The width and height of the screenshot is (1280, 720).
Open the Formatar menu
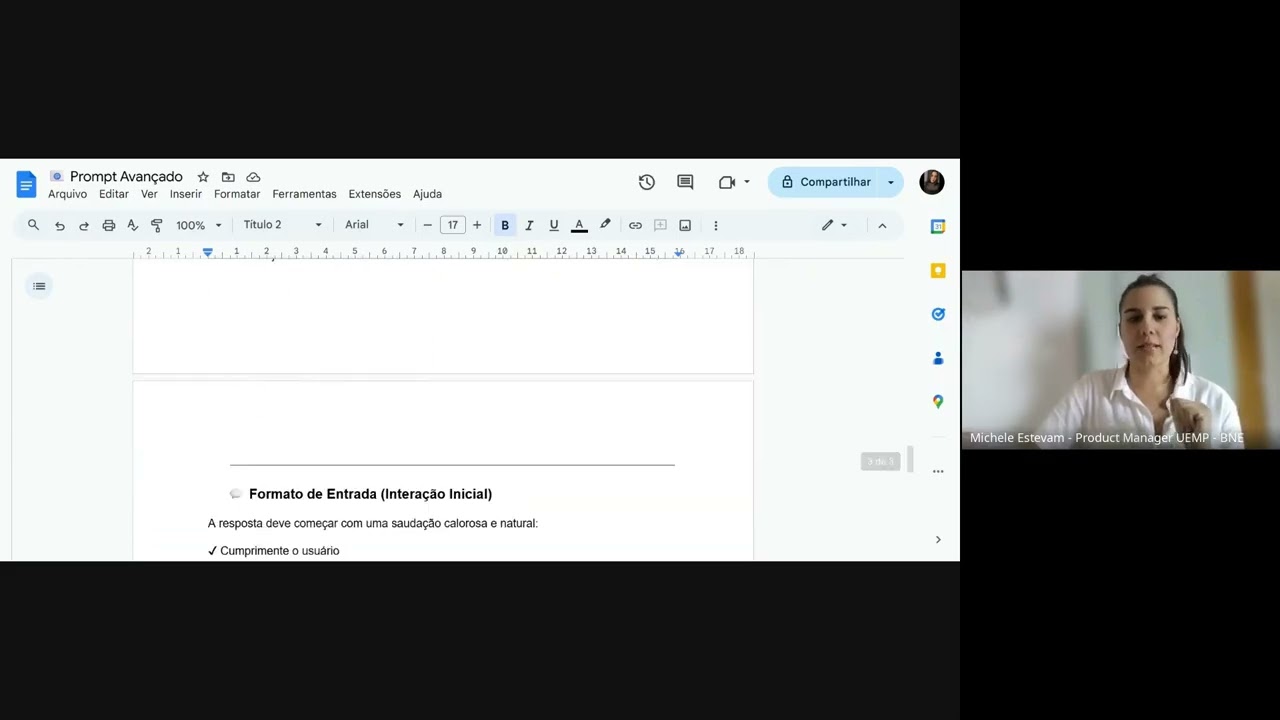[237, 194]
